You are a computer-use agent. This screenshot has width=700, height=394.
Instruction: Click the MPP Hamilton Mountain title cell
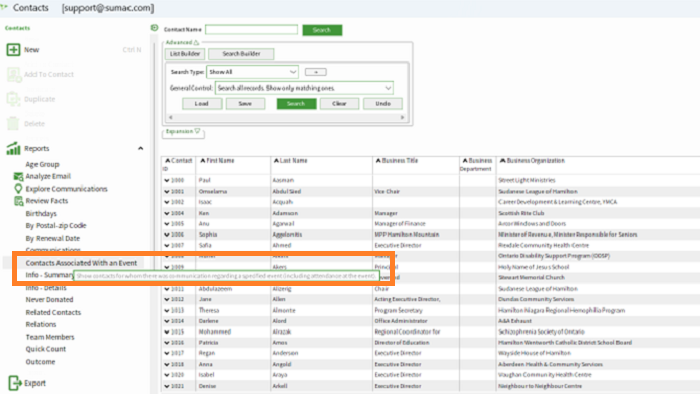[407, 235]
